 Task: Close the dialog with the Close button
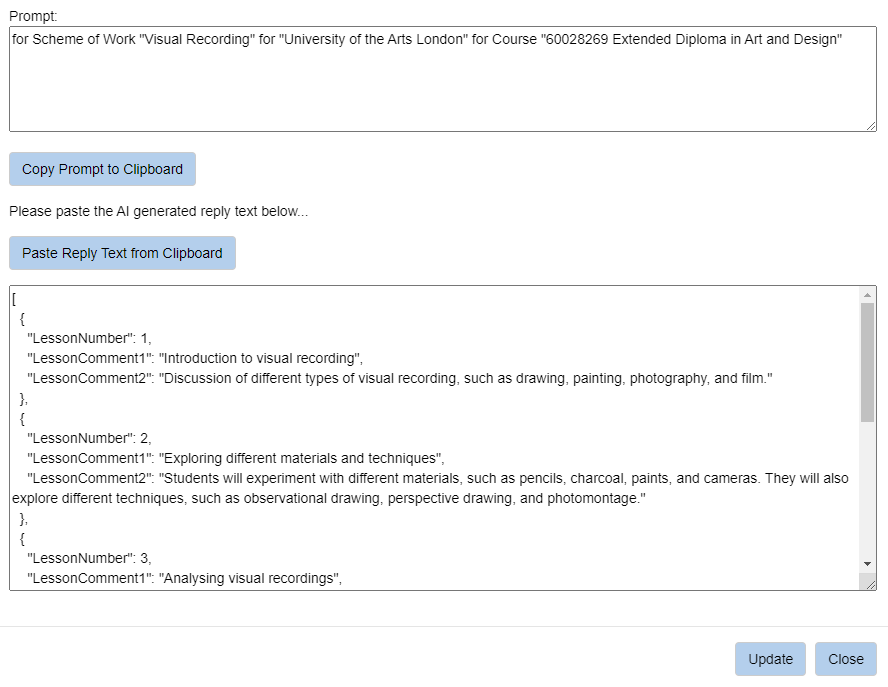[845, 659]
